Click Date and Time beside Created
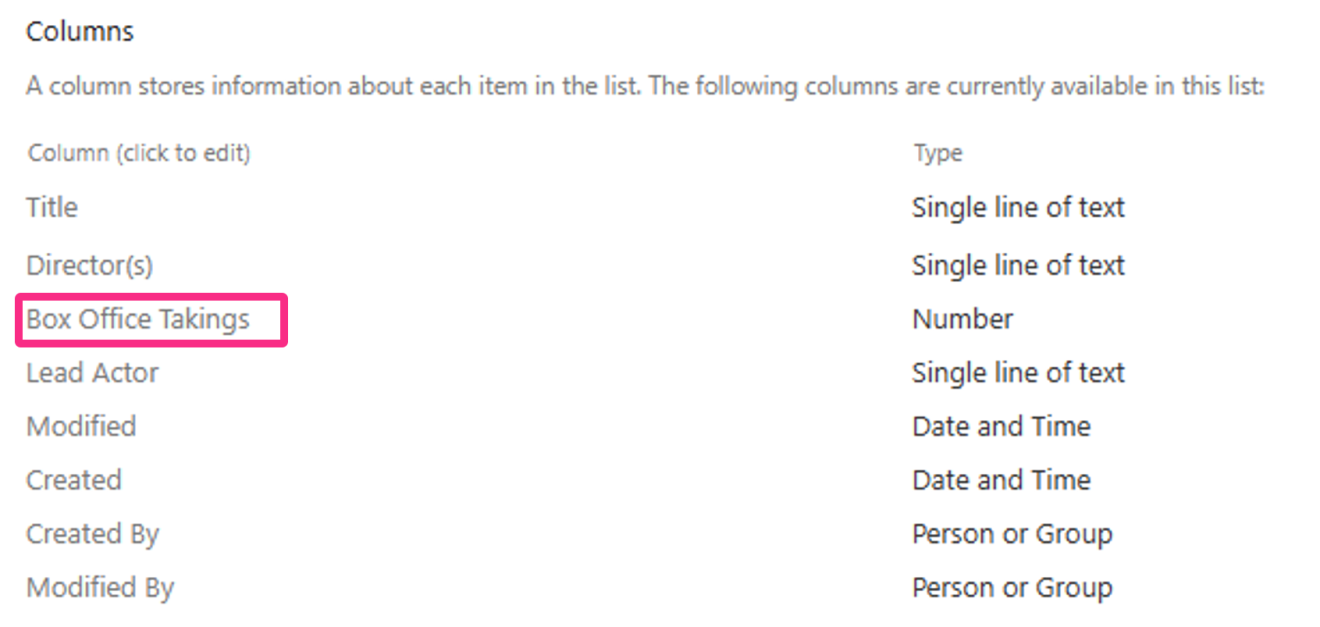 pos(1001,480)
